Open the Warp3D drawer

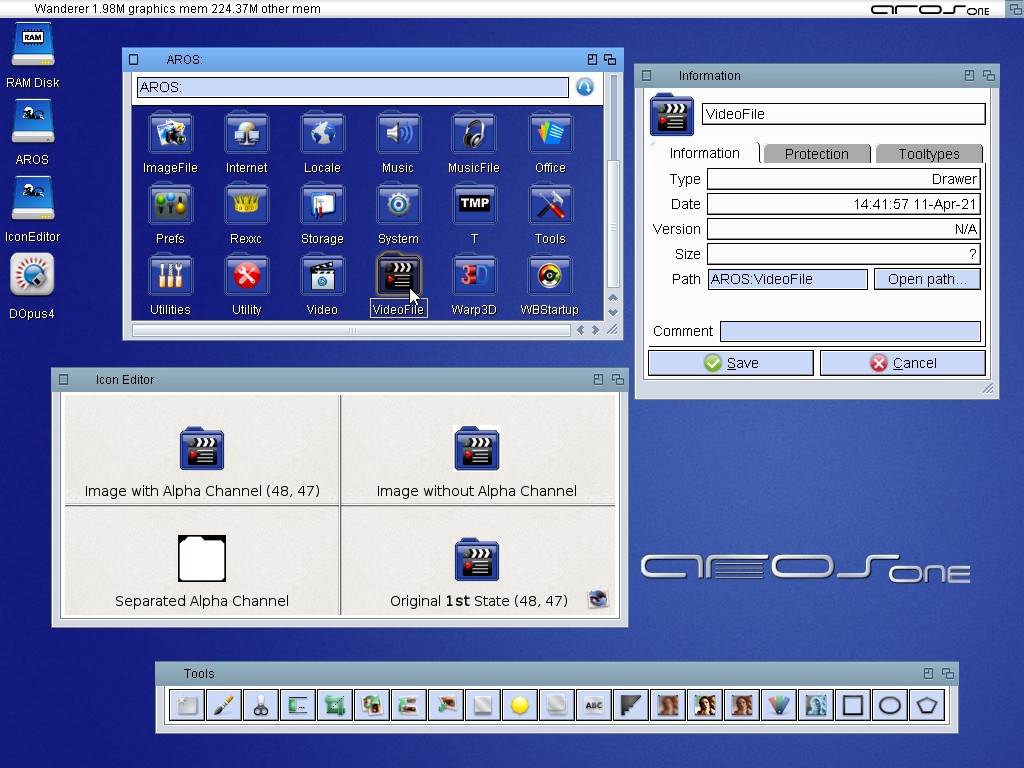(474, 276)
